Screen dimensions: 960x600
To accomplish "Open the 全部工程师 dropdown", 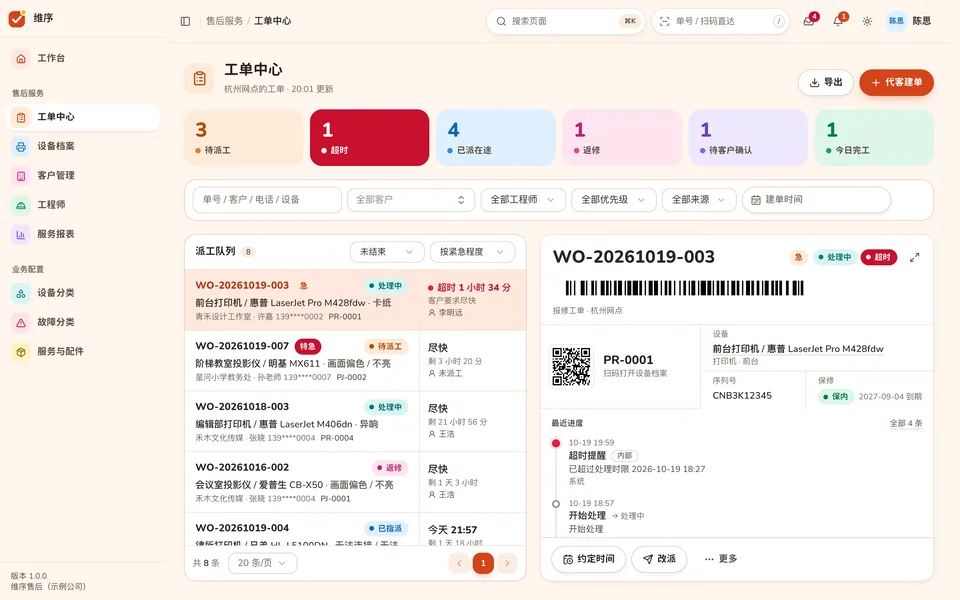I will coord(523,200).
